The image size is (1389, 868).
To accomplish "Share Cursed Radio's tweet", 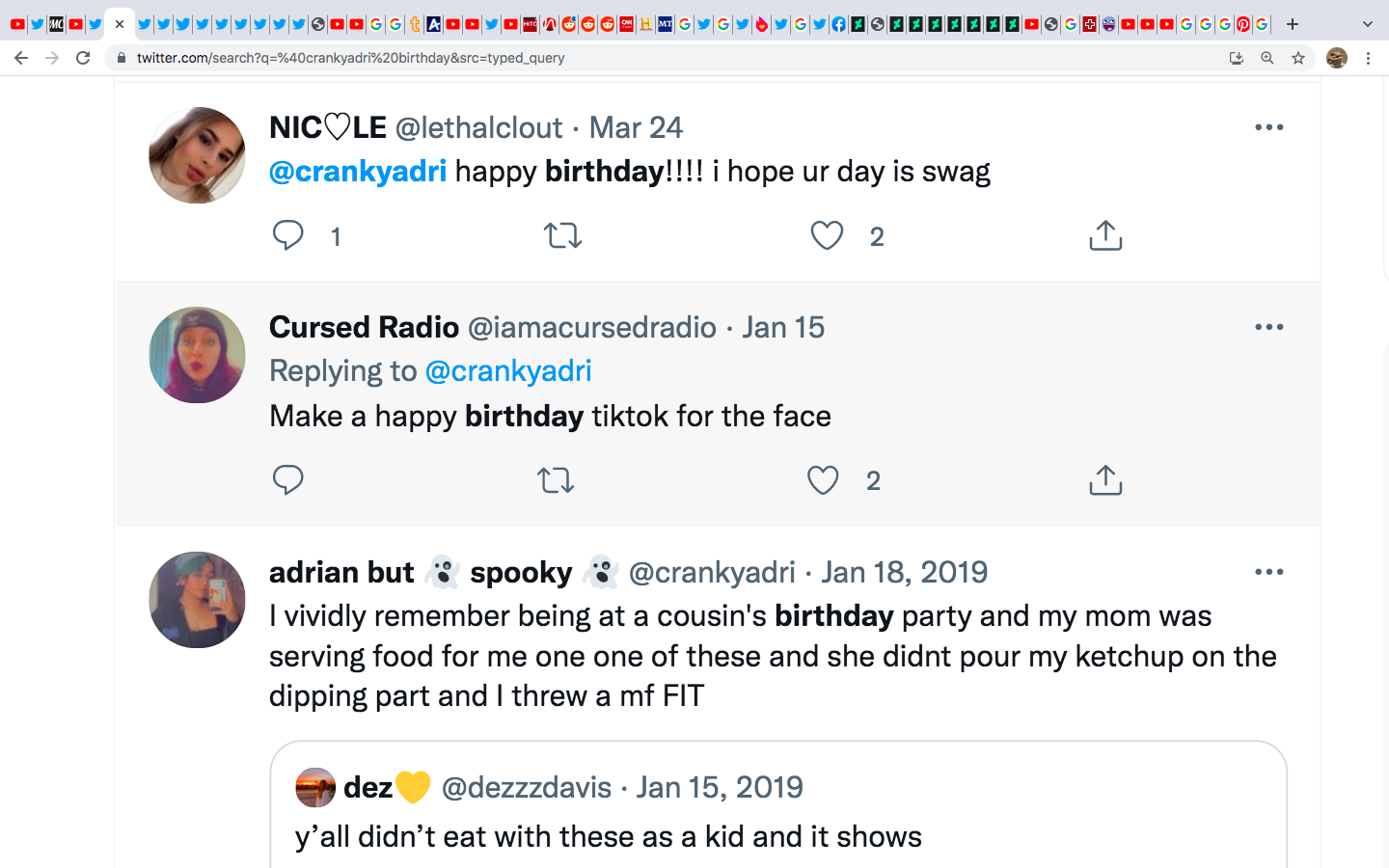I will tap(1105, 480).
